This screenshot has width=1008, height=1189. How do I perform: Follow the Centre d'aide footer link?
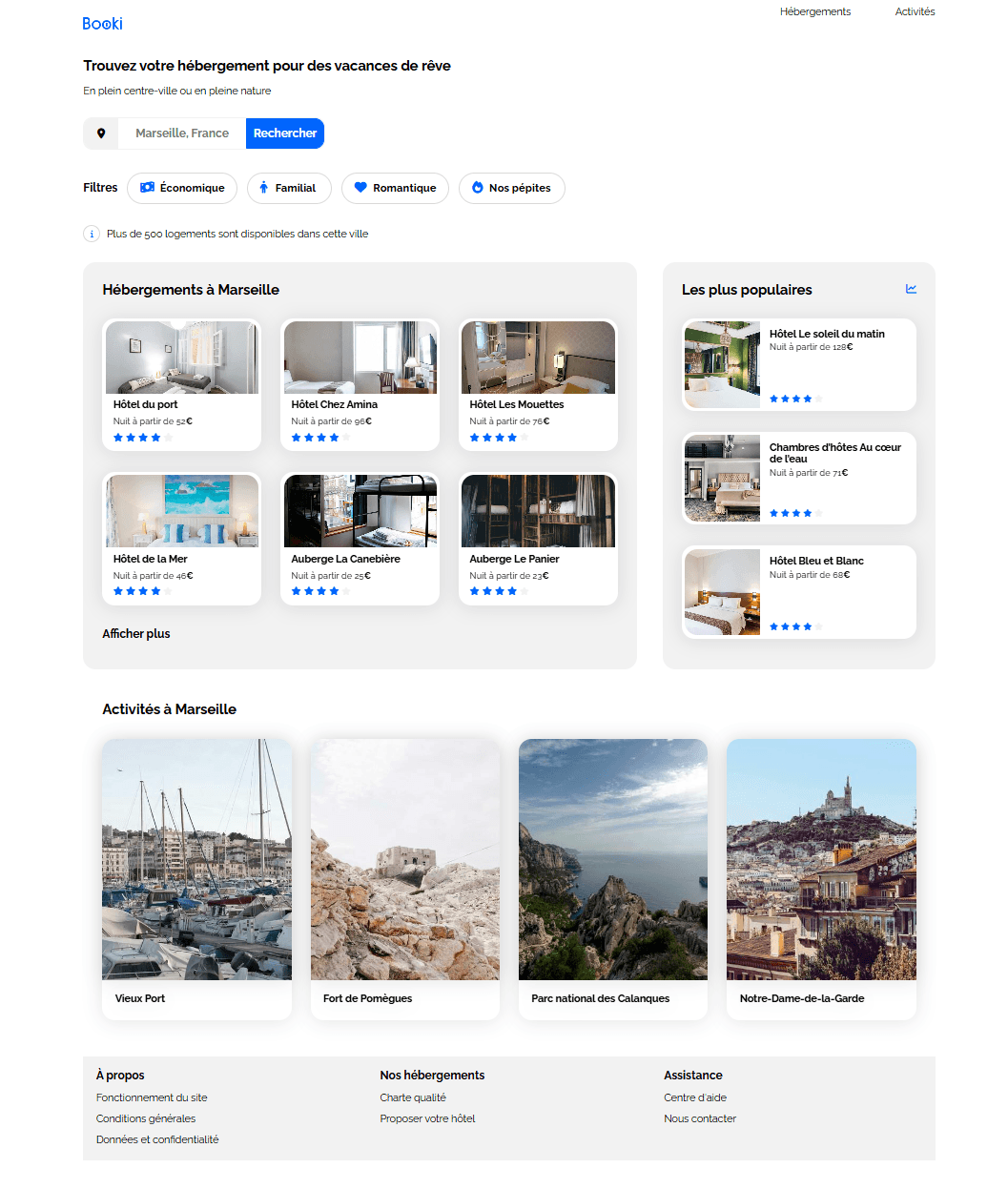coord(695,1097)
